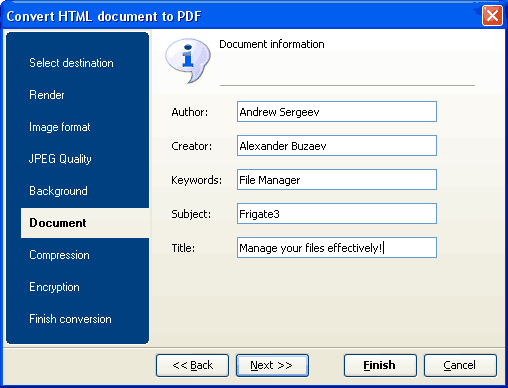Click the Document information heading text
This screenshot has height=388, width=508.
point(272,44)
